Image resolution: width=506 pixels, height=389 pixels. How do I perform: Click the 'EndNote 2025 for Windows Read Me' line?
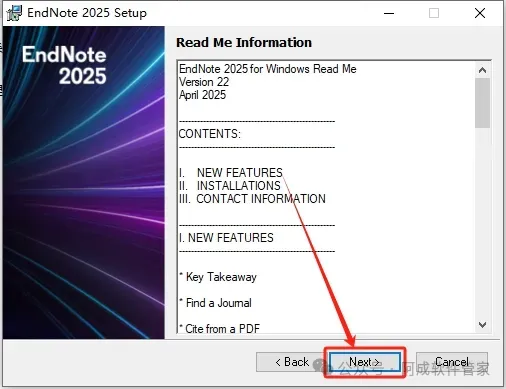(268, 69)
